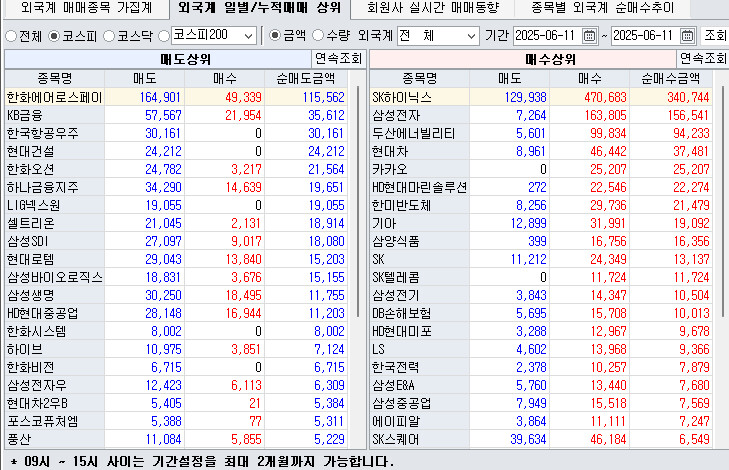Open the 코스피200 index dropdown
Screen dimensions: 729x470
pyautogui.click(x=214, y=35)
